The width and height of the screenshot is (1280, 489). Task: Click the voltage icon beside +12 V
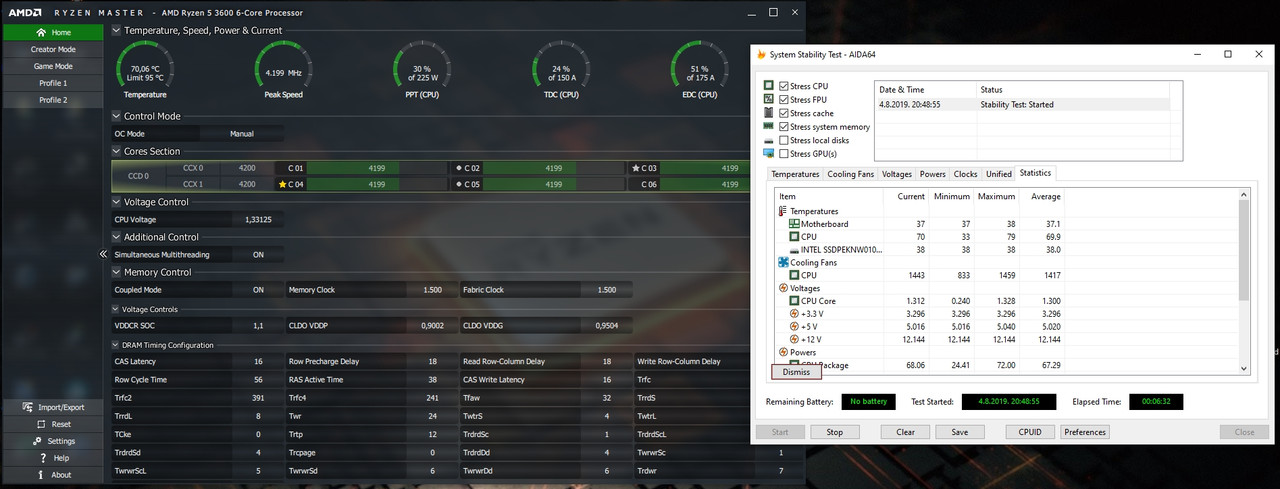coord(794,339)
